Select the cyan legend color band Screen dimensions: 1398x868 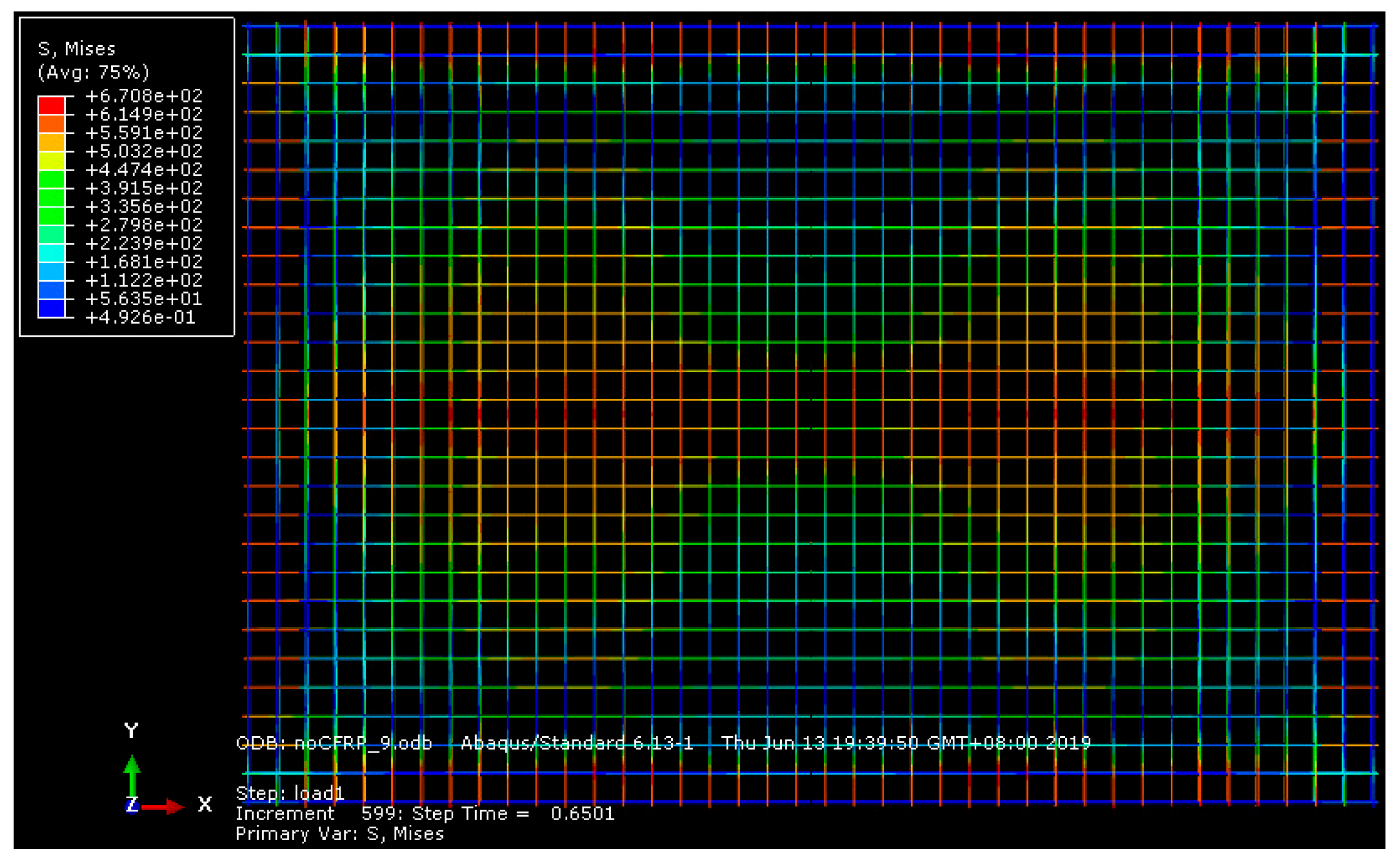tap(51, 253)
